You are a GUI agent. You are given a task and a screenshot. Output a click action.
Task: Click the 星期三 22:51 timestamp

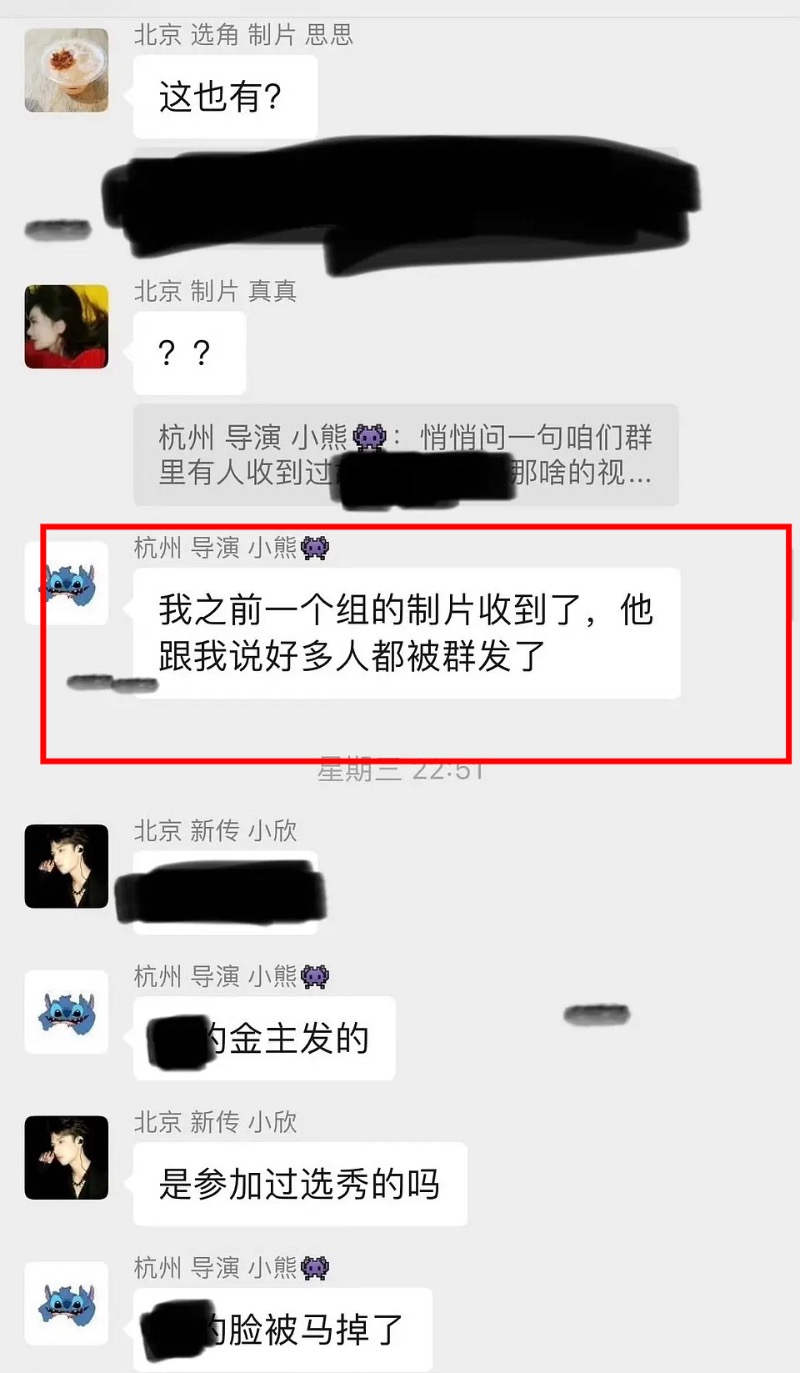coord(401,771)
